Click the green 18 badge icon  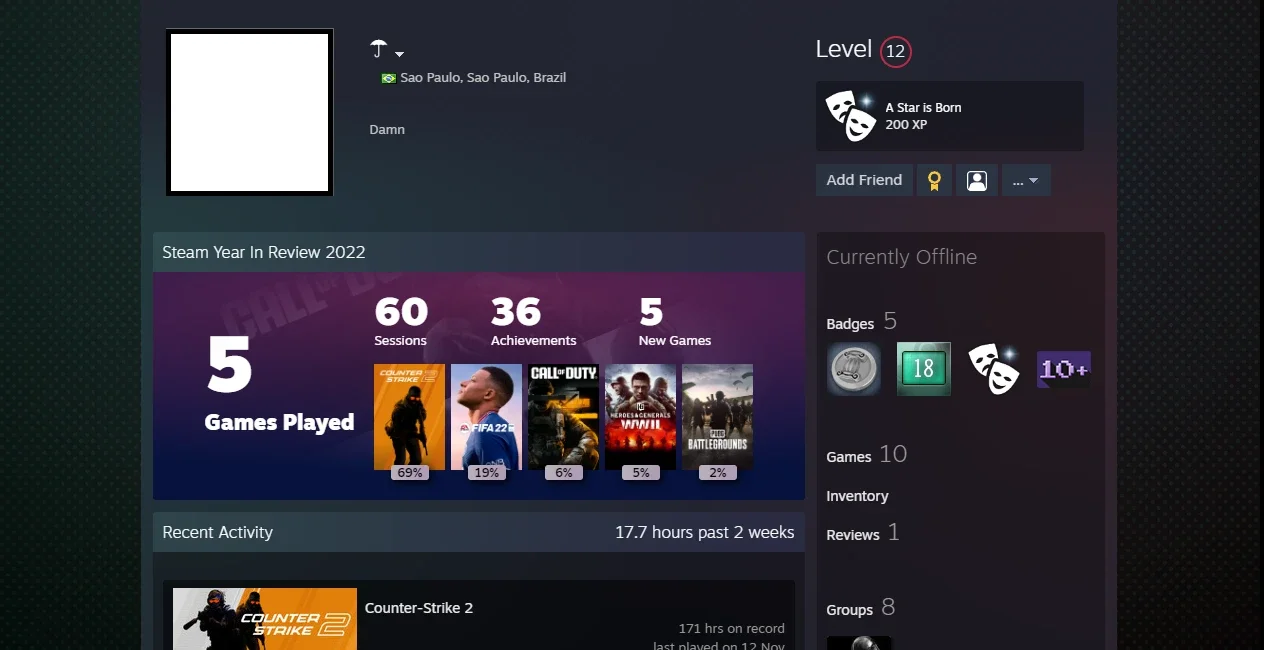[x=924, y=369]
